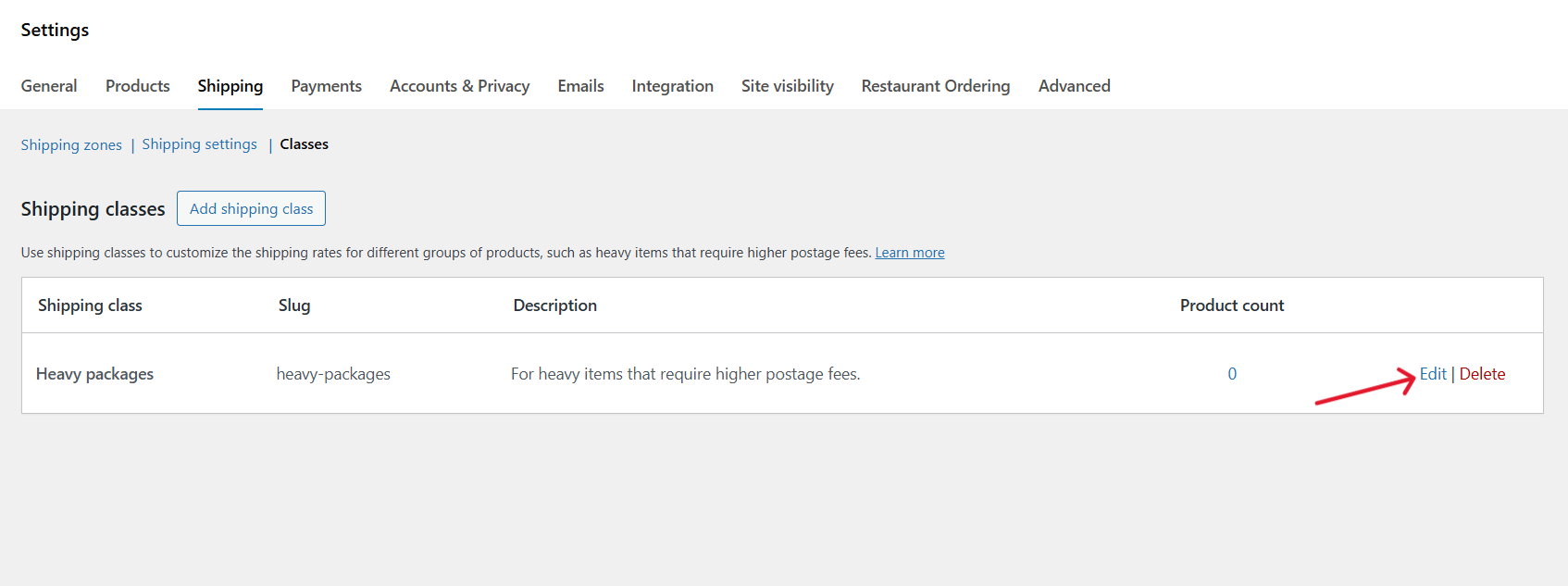
Task: Click the heavy-packages slug cell
Action: (x=333, y=374)
